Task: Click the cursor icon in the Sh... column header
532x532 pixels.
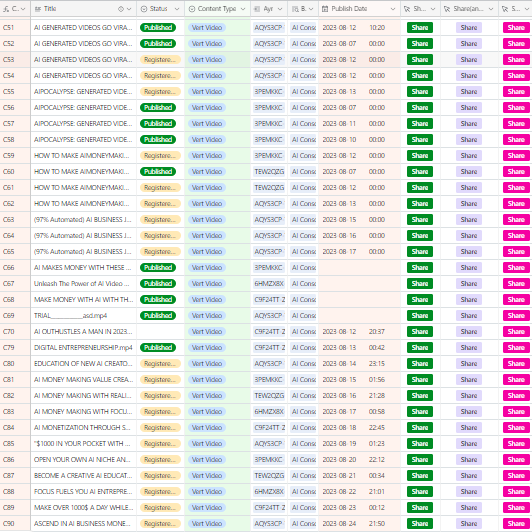Action: tap(407, 9)
